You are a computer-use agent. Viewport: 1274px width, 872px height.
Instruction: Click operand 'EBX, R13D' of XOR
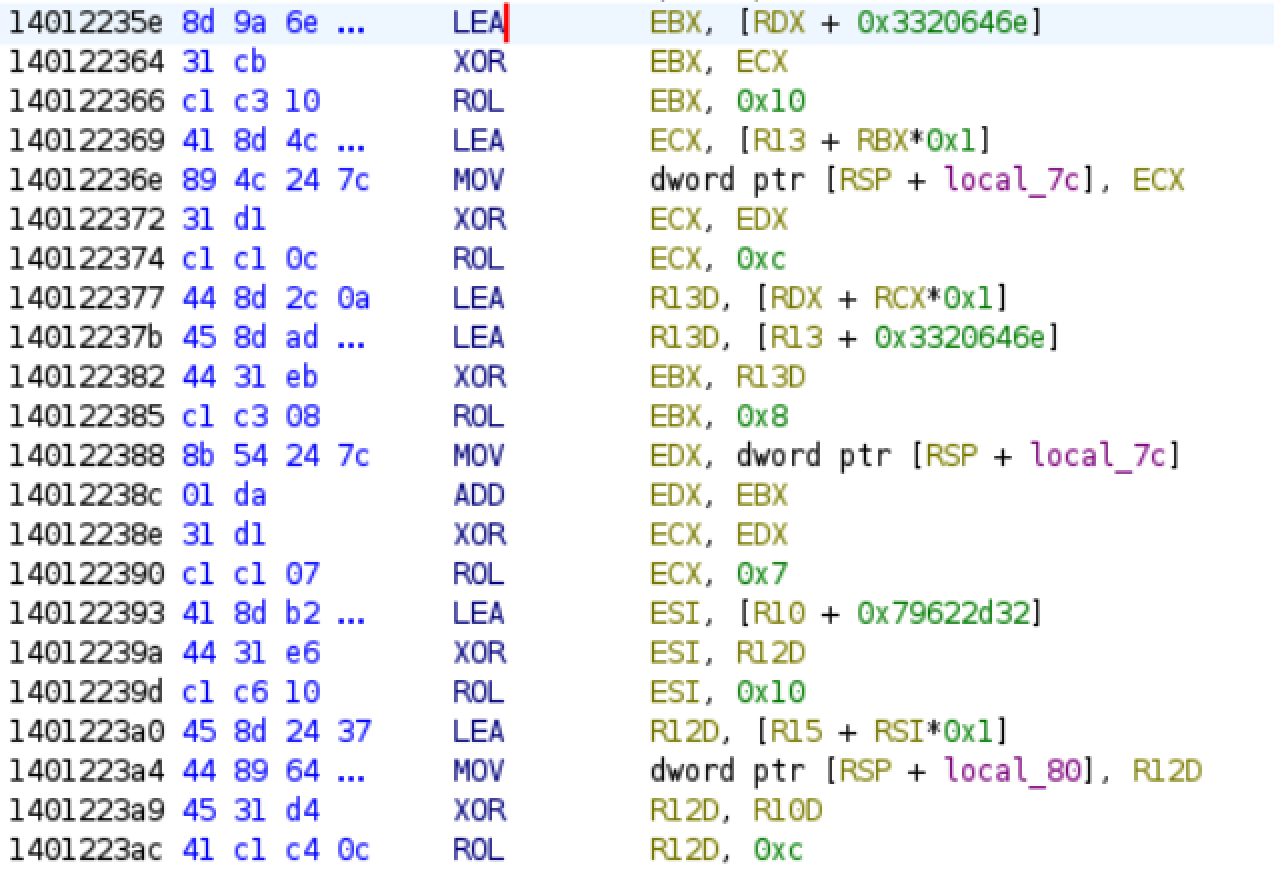(727, 377)
